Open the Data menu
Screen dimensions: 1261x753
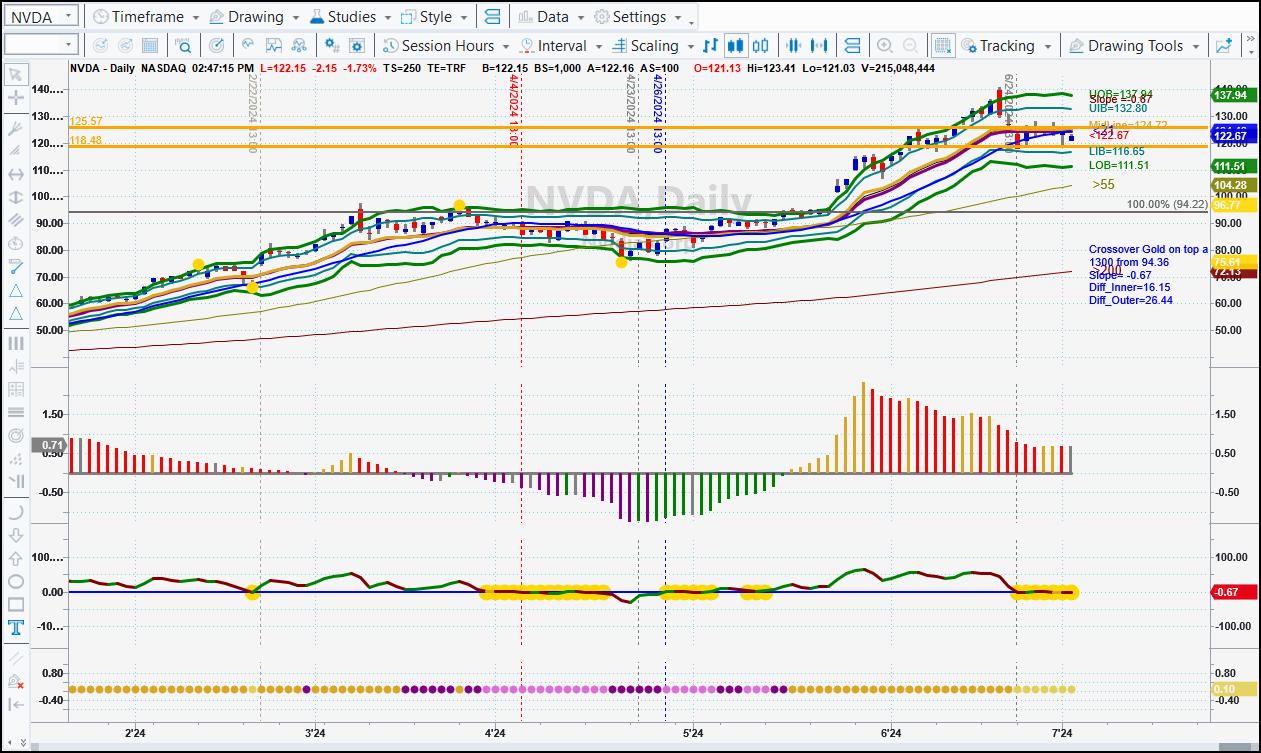[551, 17]
